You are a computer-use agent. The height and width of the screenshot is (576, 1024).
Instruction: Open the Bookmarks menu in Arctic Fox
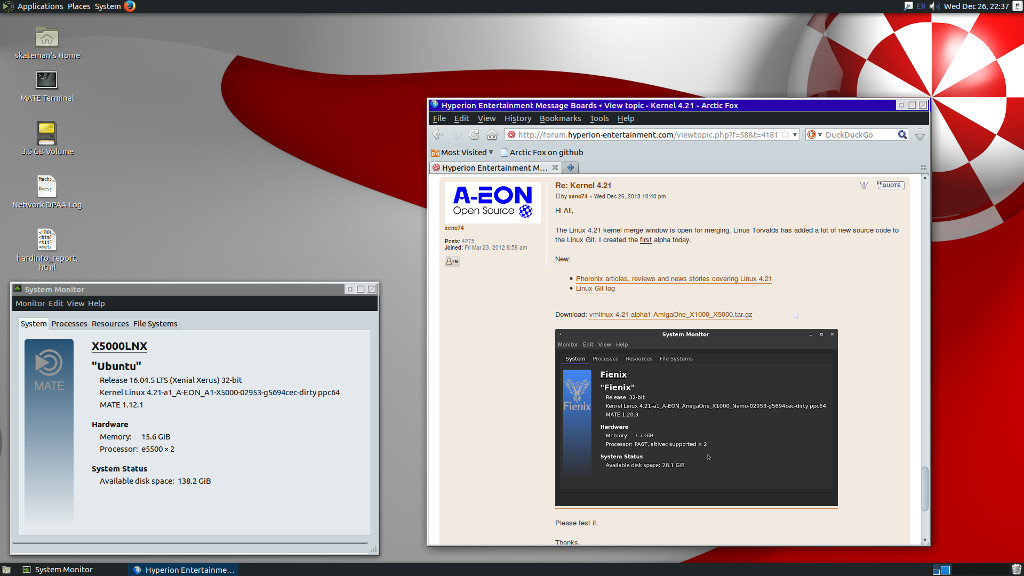coord(560,118)
